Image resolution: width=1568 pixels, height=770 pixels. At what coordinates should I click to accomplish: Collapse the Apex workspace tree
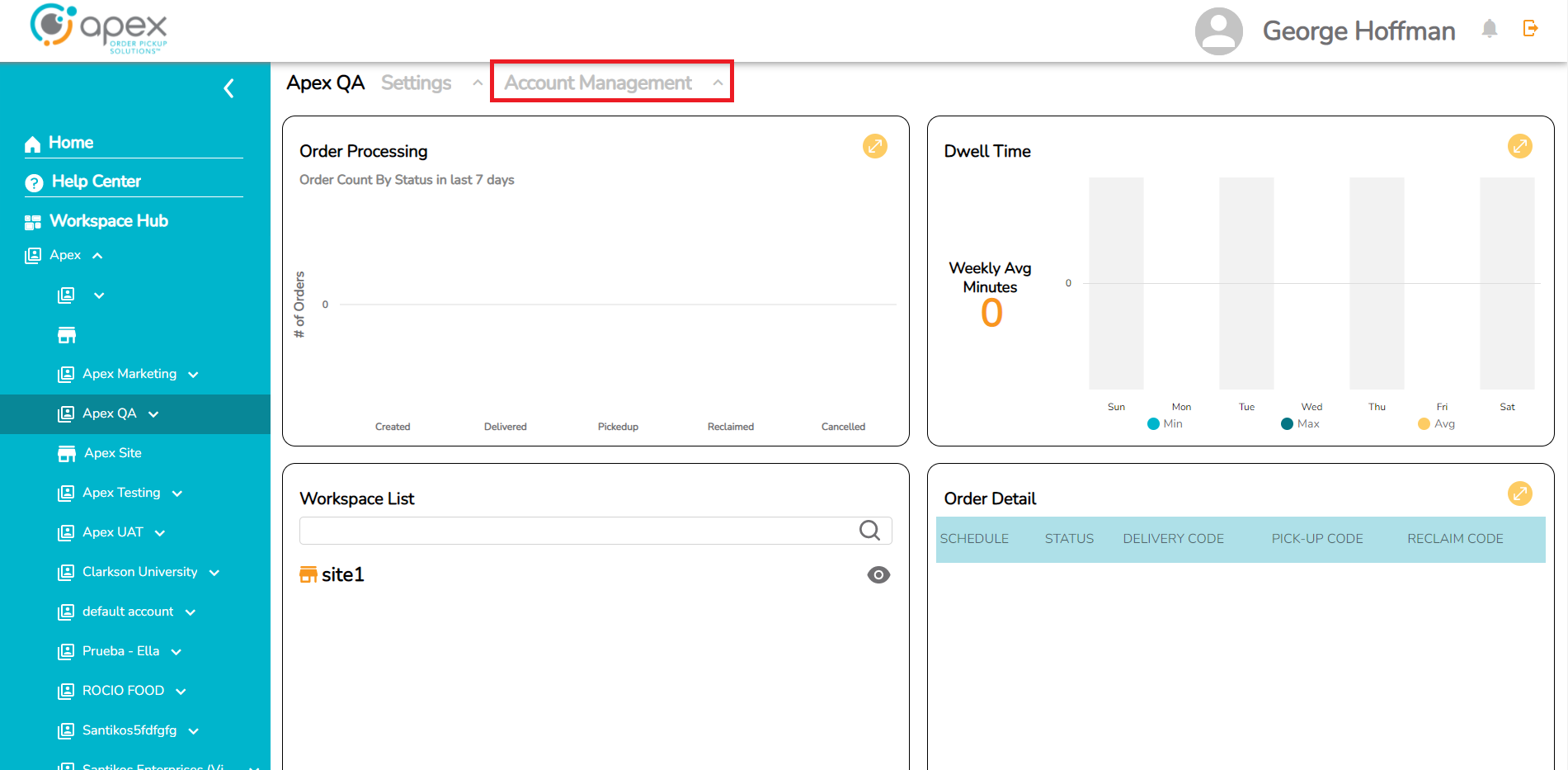[97, 256]
